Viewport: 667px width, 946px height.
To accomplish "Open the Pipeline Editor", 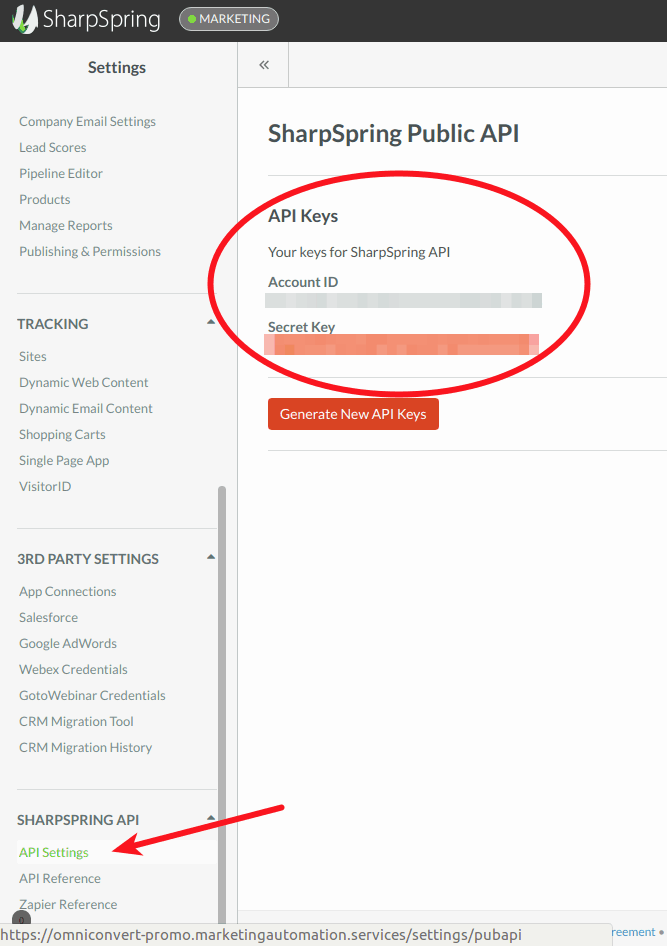I will (61, 173).
